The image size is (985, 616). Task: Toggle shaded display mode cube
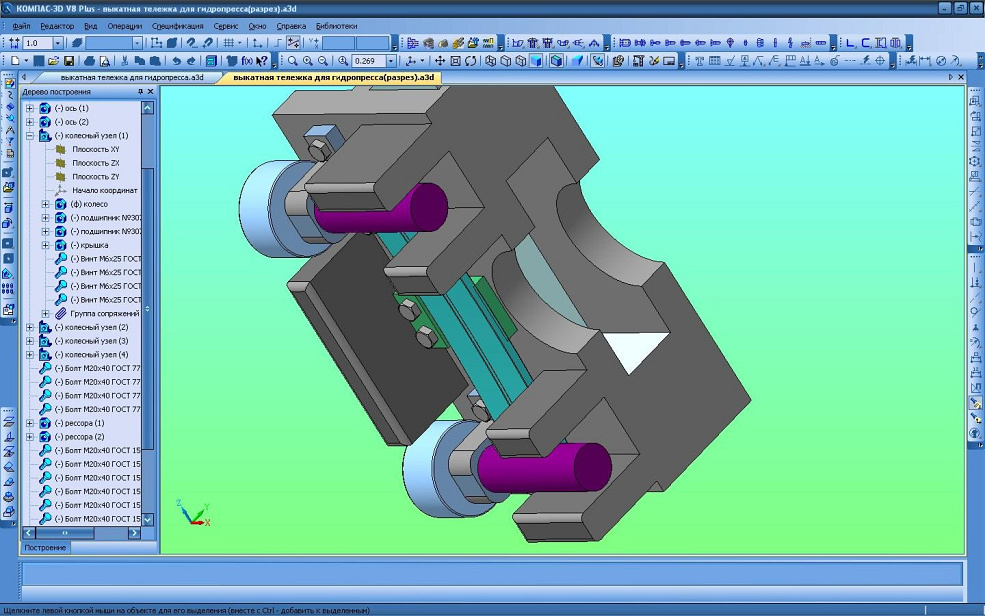point(537,61)
